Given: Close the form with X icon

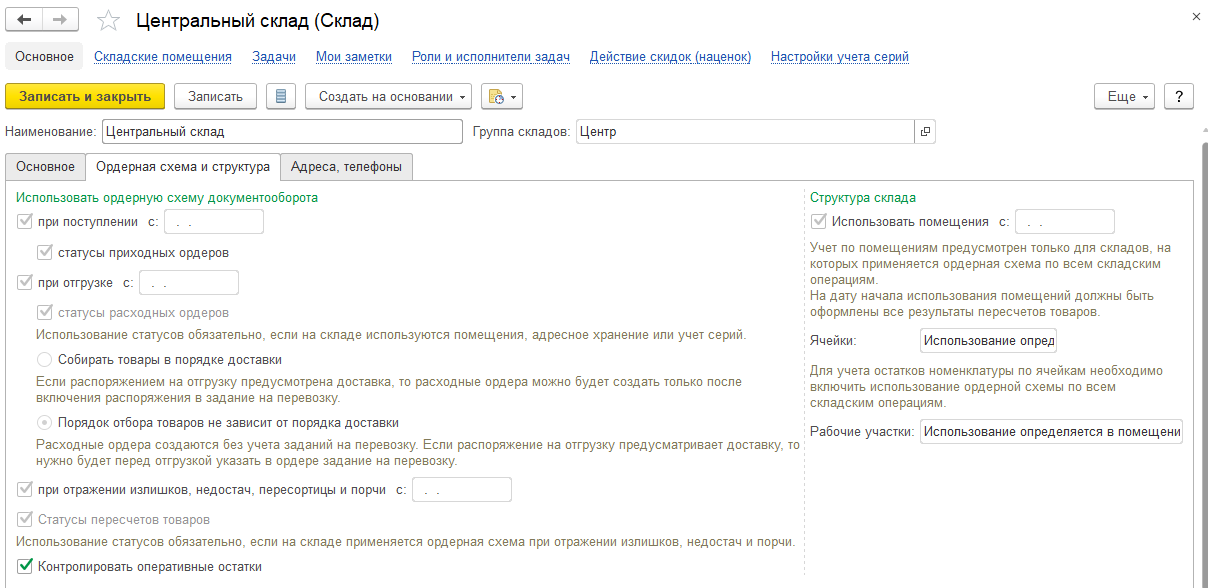Looking at the screenshot, I should [1196, 18].
